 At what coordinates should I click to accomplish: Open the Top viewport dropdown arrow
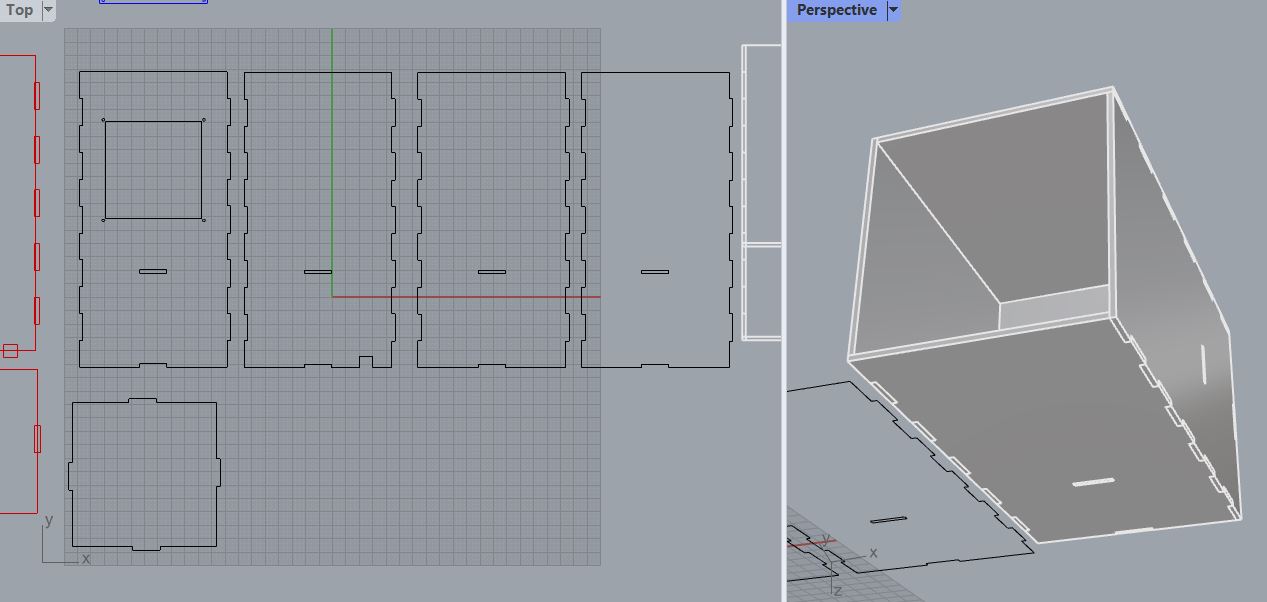(48, 10)
